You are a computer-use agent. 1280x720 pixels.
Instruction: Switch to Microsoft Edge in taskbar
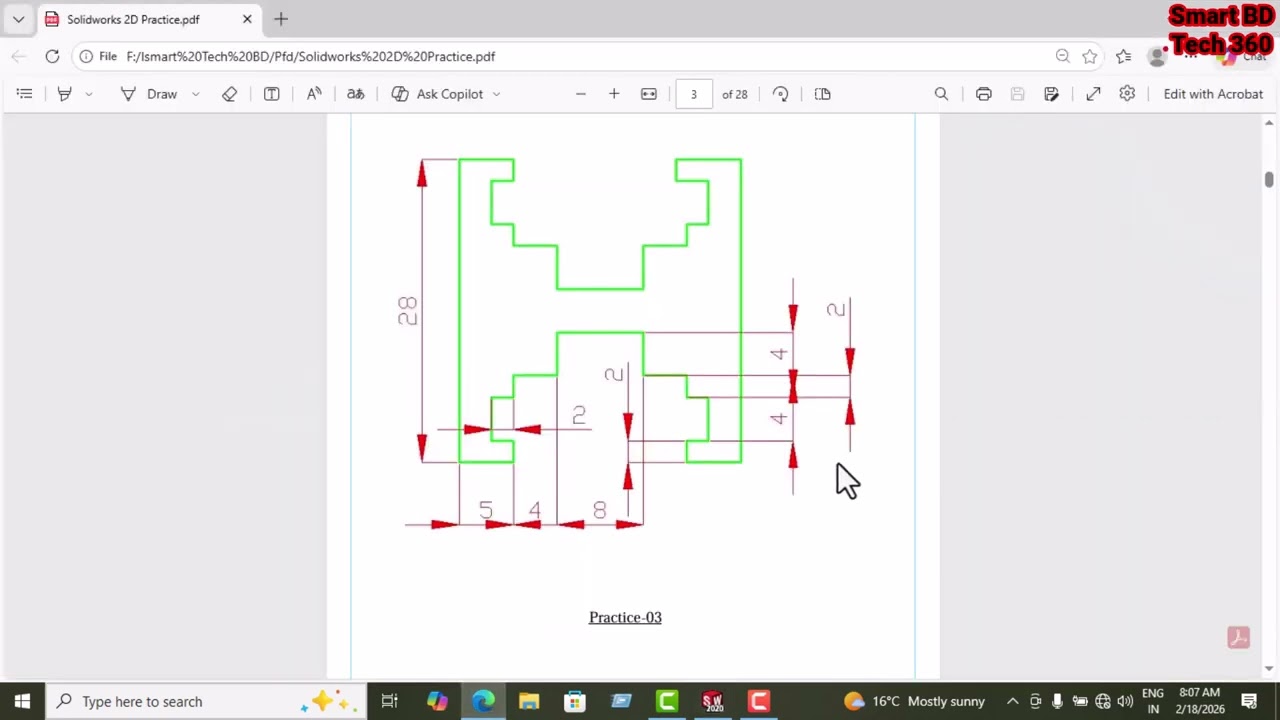click(x=483, y=701)
